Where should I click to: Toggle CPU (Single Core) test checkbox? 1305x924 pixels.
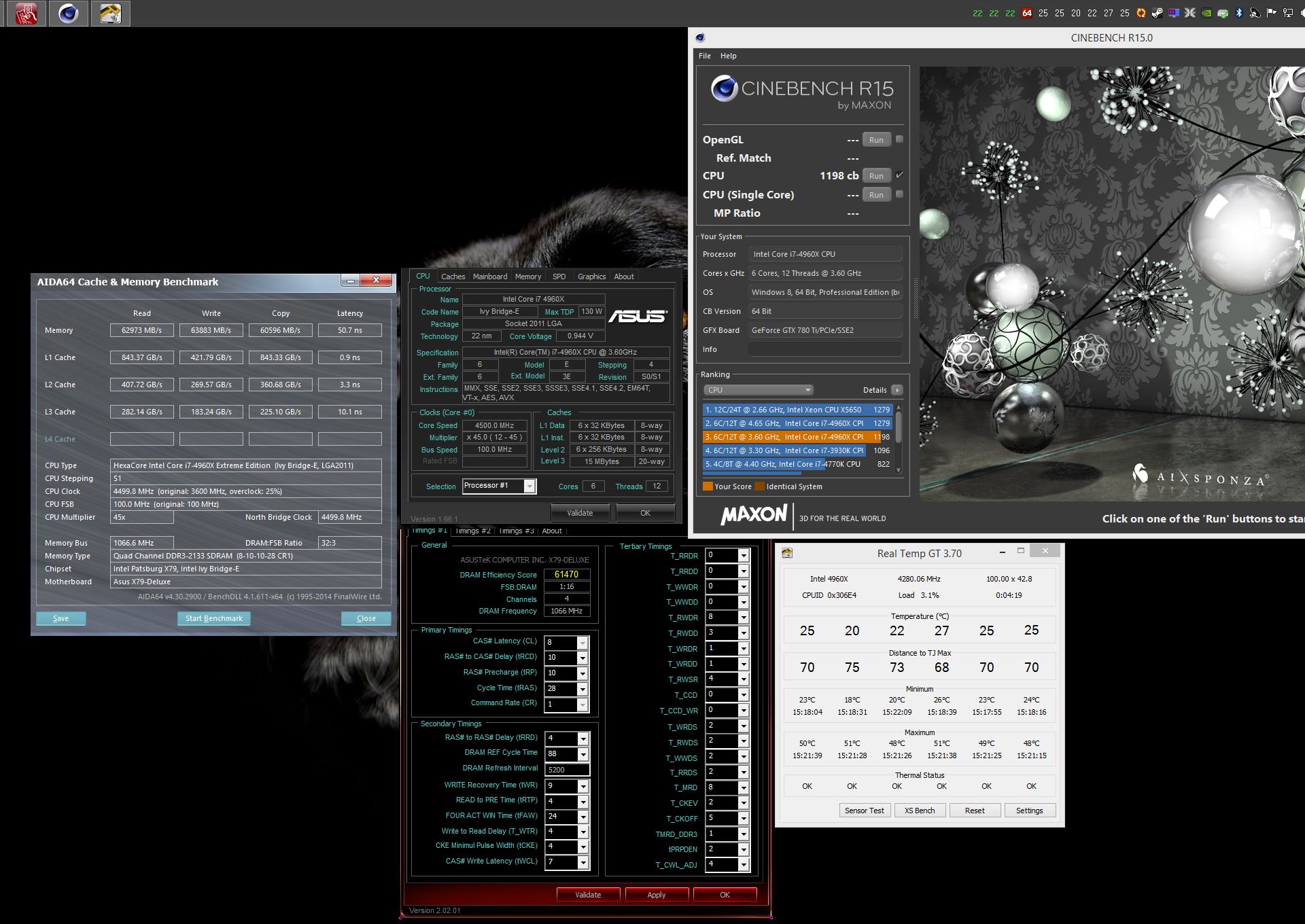(x=899, y=194)
